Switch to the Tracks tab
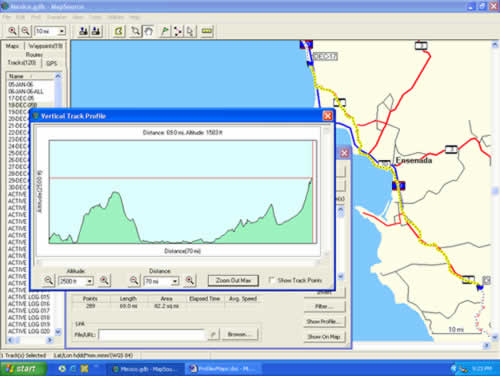The image size is (500, 376). tap(22, 63)
